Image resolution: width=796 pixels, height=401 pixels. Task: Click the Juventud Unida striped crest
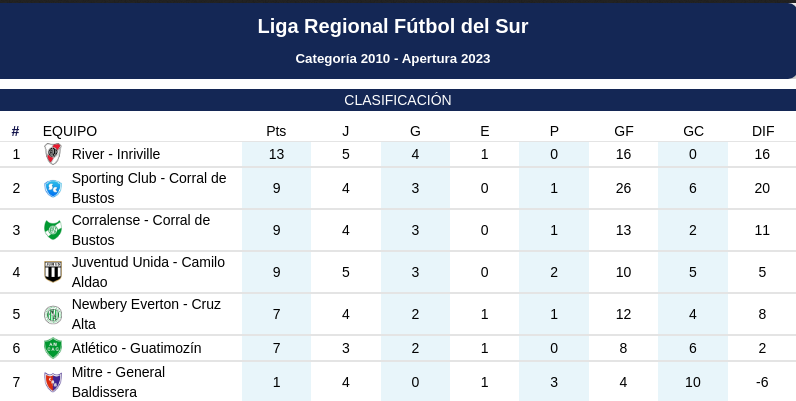53,272
